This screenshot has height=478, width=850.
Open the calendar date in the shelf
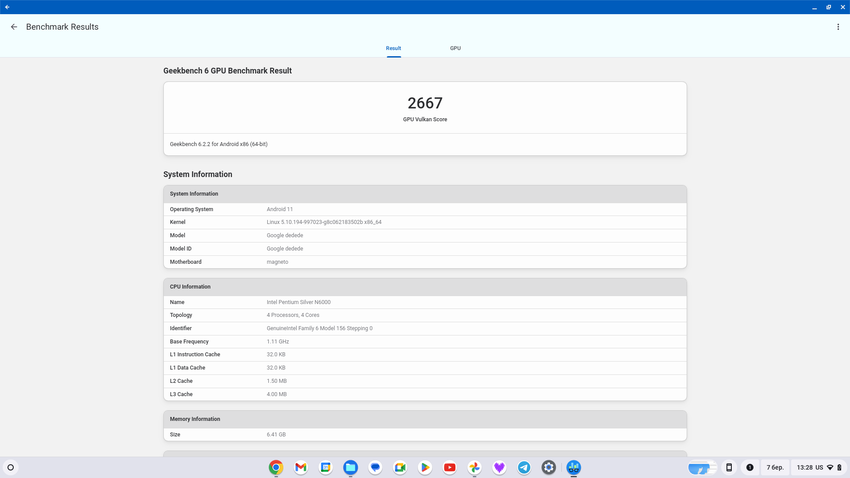click(x=775, y=467)
